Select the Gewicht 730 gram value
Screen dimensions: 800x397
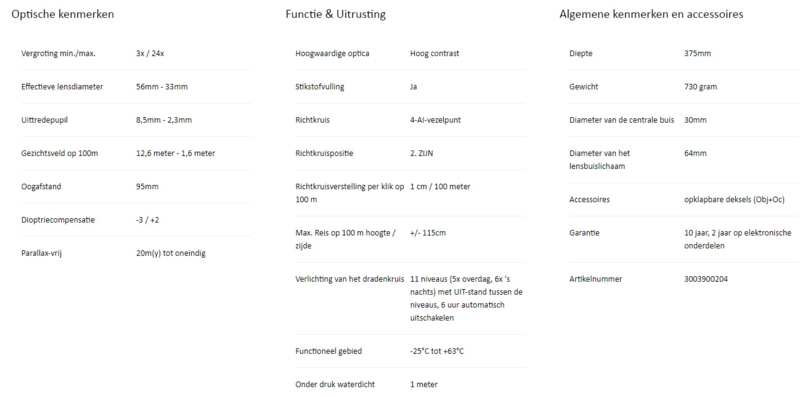point(701,87)
